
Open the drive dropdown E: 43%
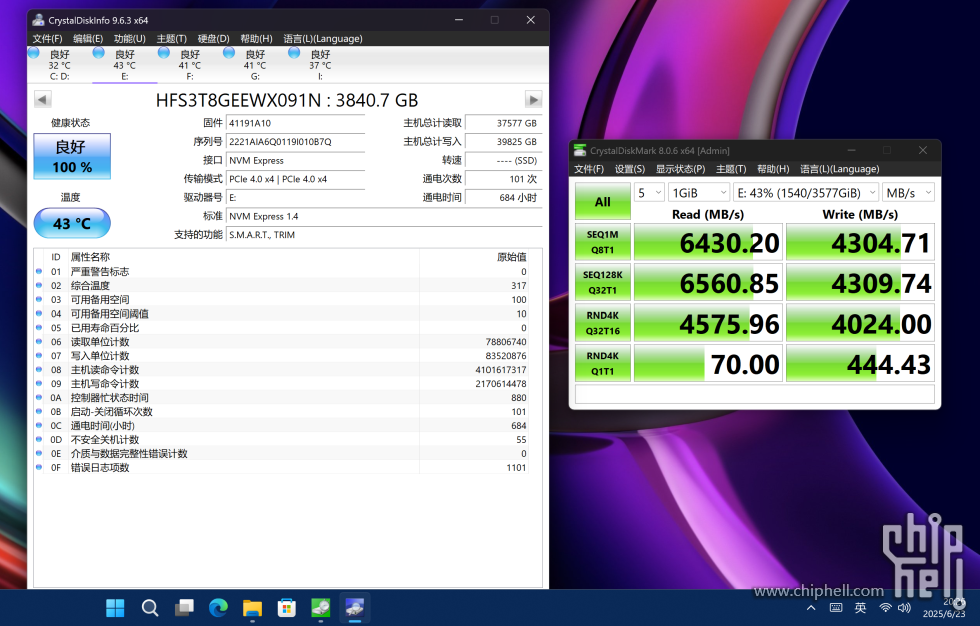tap(806, 192)
